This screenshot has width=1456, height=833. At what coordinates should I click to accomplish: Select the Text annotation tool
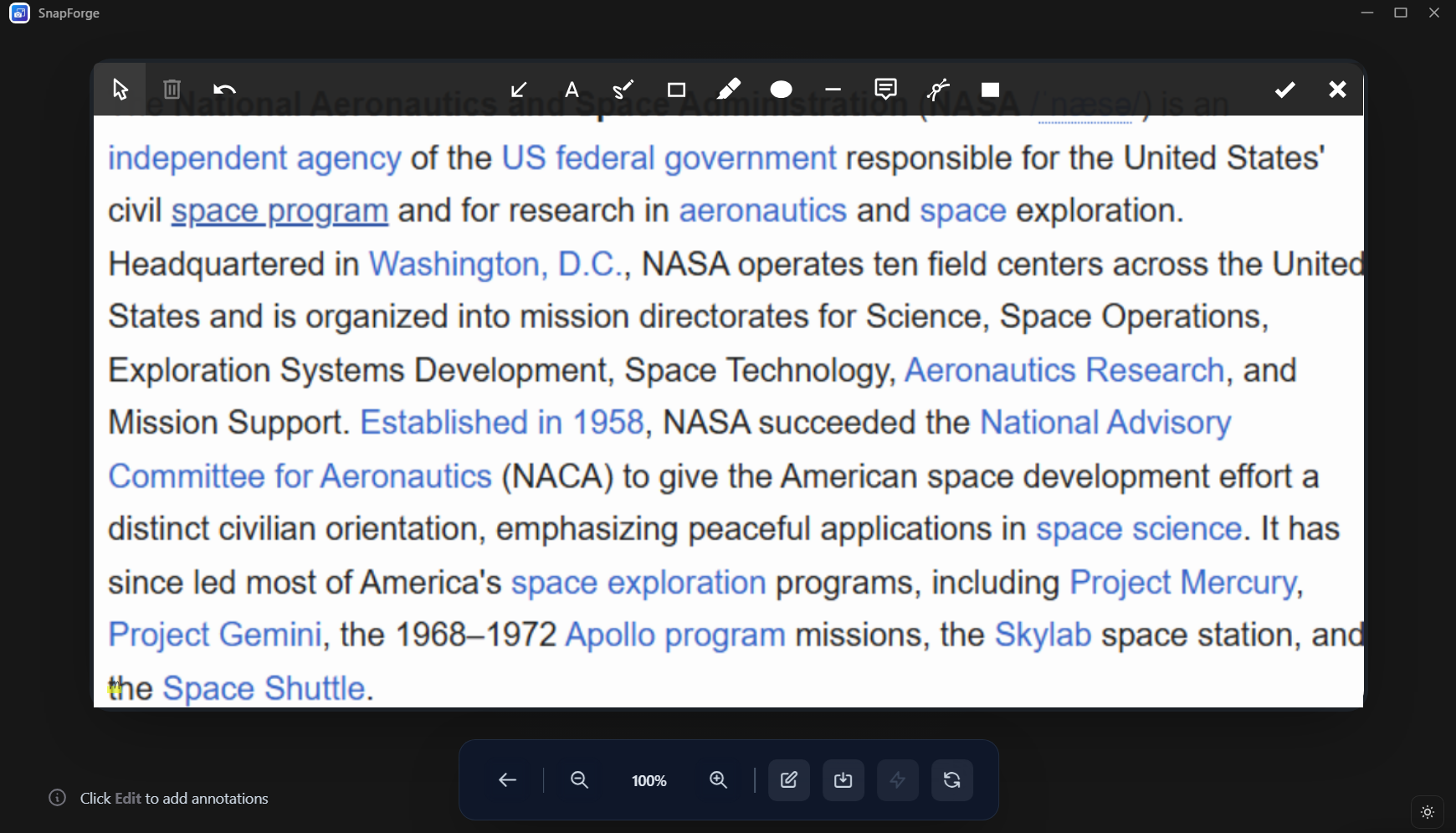(x=572, y=90)
